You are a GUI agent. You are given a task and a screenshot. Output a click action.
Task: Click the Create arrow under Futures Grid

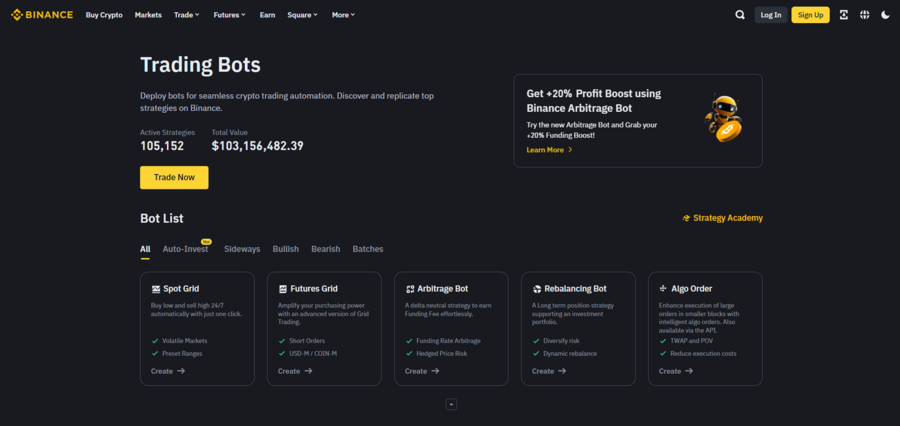tap(308, 371)
